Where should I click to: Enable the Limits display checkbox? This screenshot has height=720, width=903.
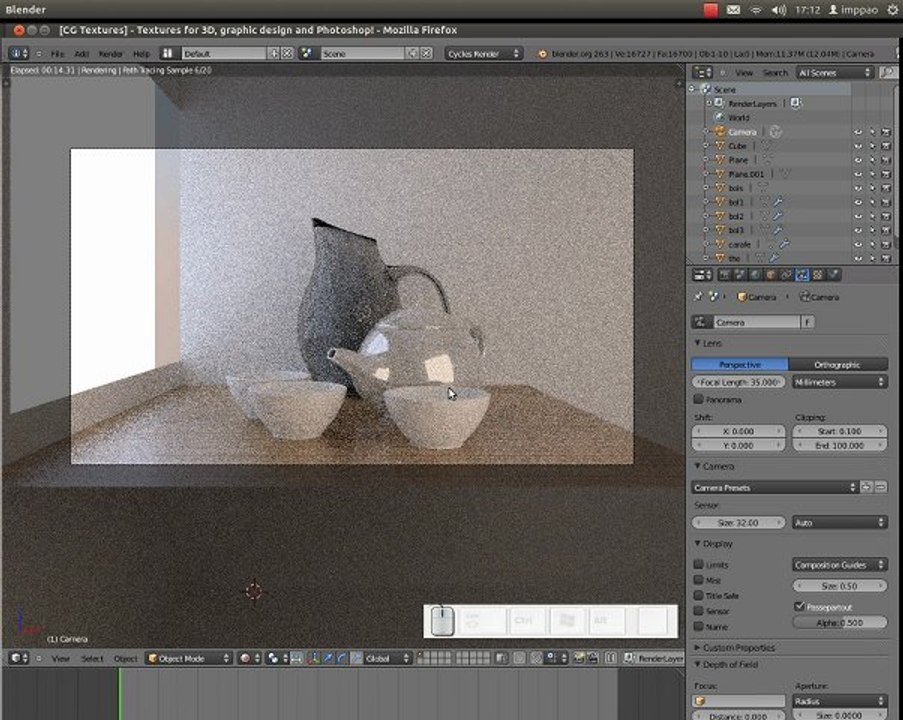tap(699, 564)
